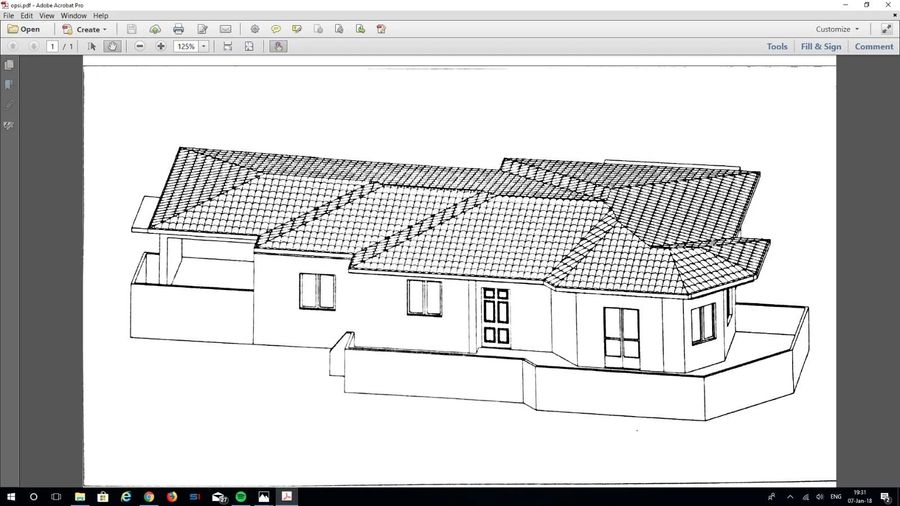Open the Bookmarks side panel

[9, 85]
